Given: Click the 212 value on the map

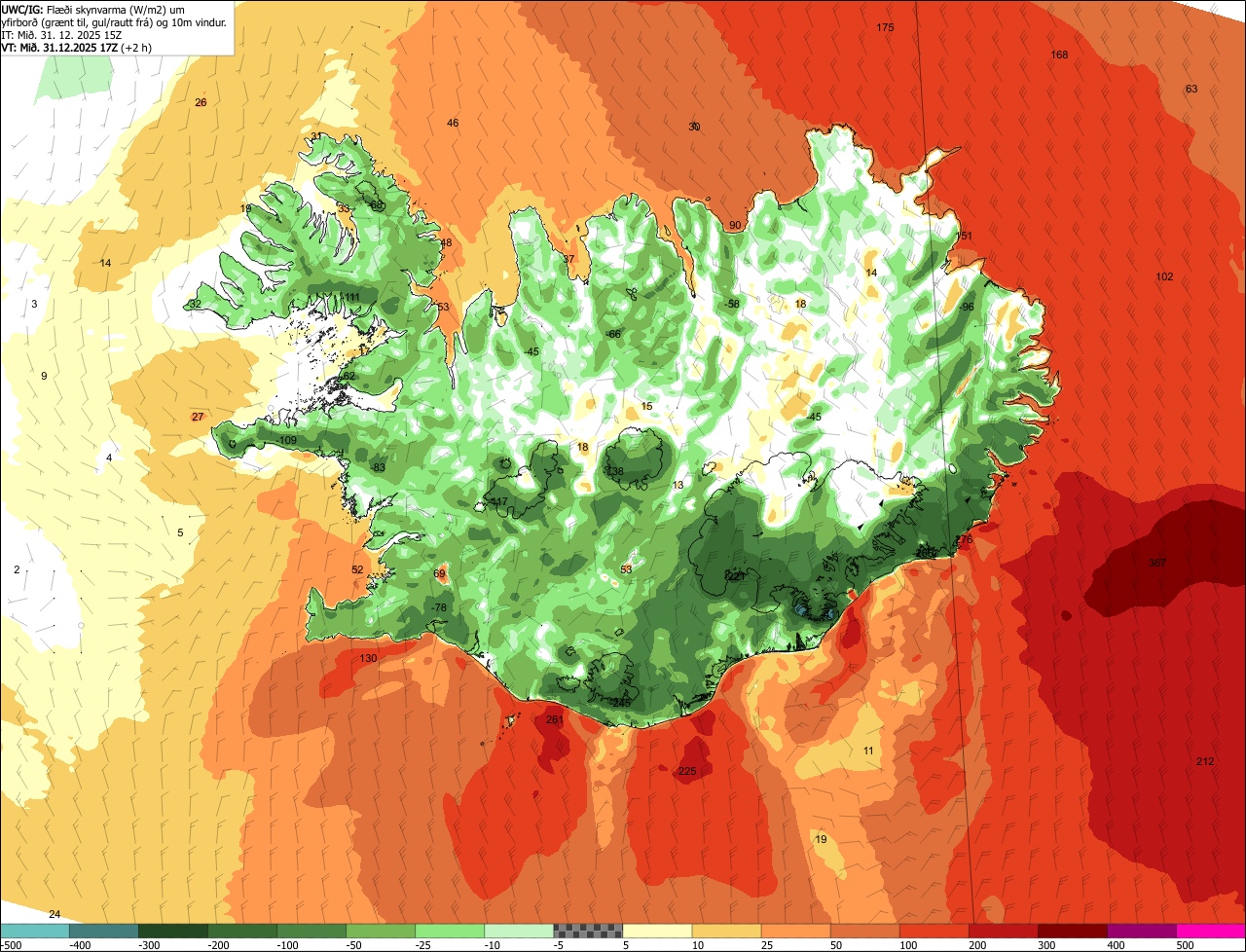Looking at the screenshot, I should click(1205, 761).
